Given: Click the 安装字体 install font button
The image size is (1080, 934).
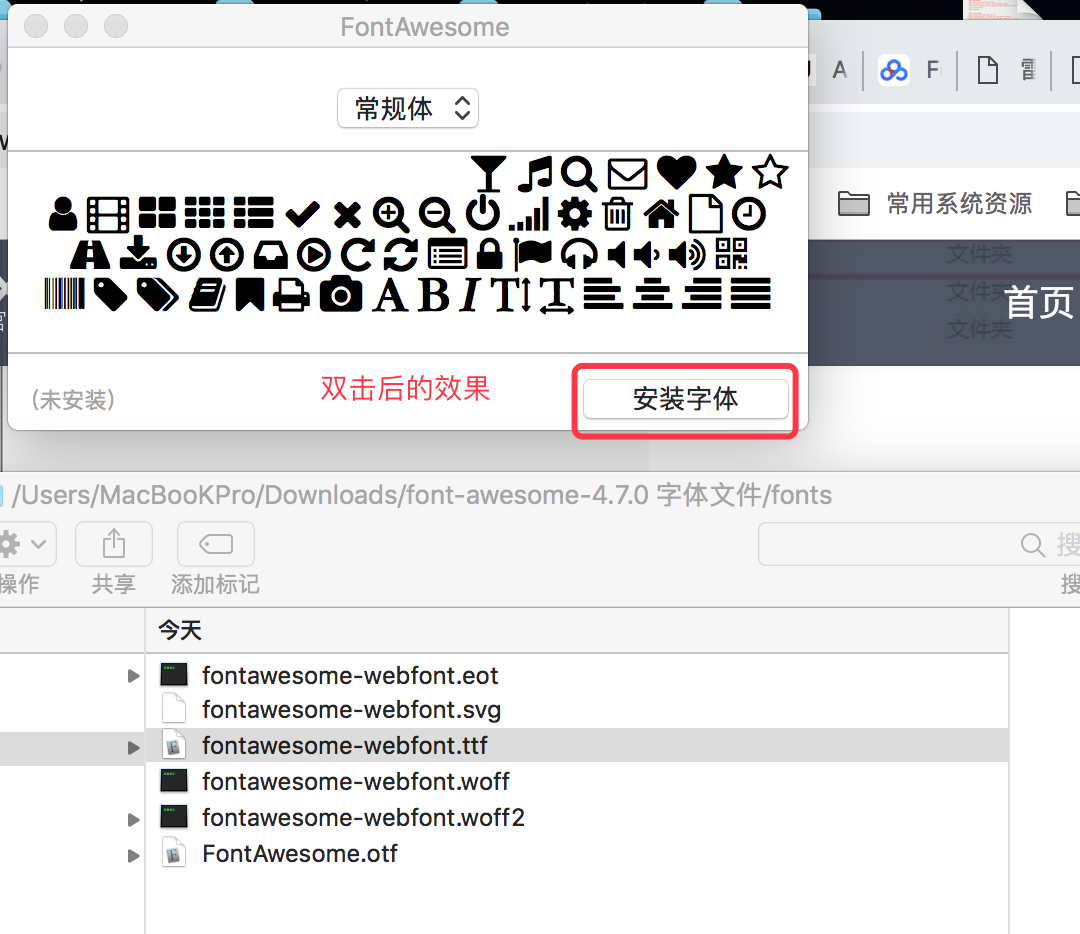Looking at the screenshot, I should point(685,399).
